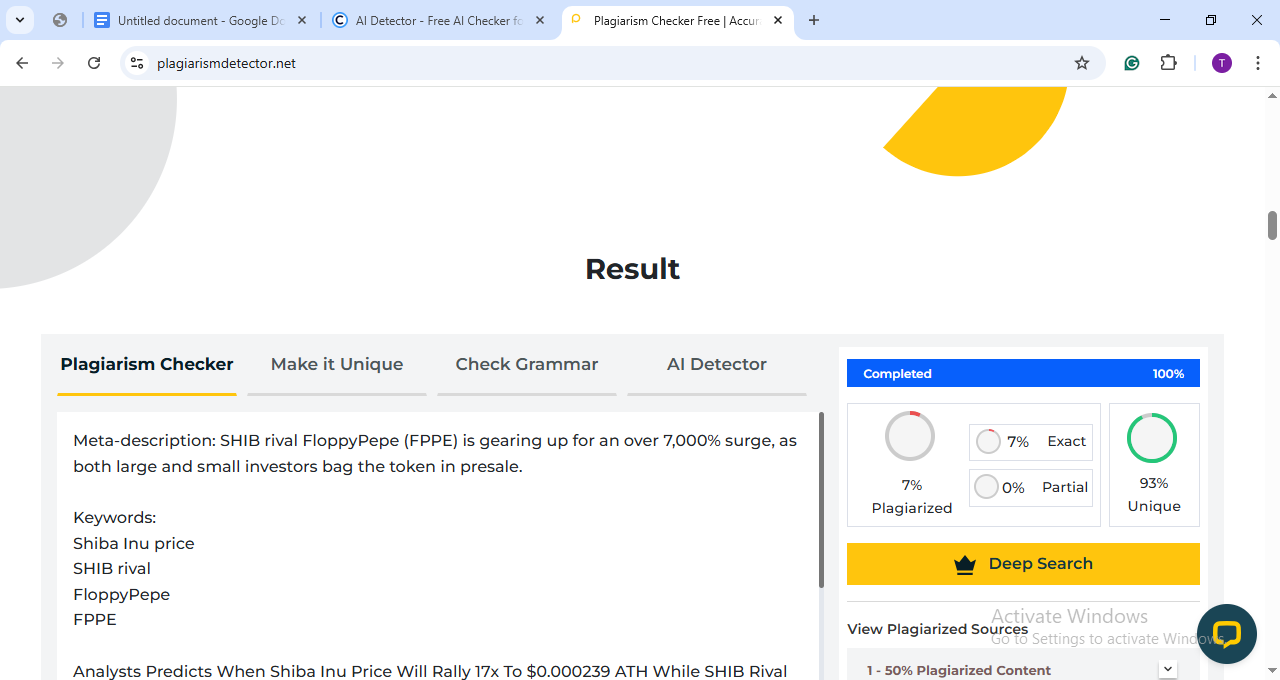Switch to the Untitled document Google Docs tab
This screenshot has width=1280, height=680.
[200, 20]
